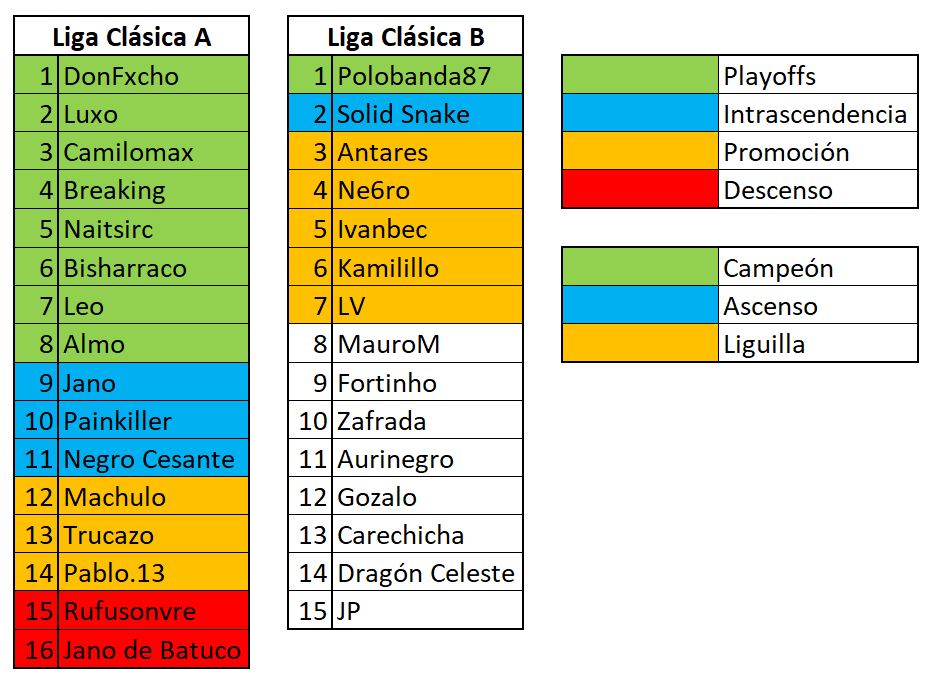The image size is (928, 680).
Task: Select the Negro Cesante cell
Action: (x=154, y=459)
